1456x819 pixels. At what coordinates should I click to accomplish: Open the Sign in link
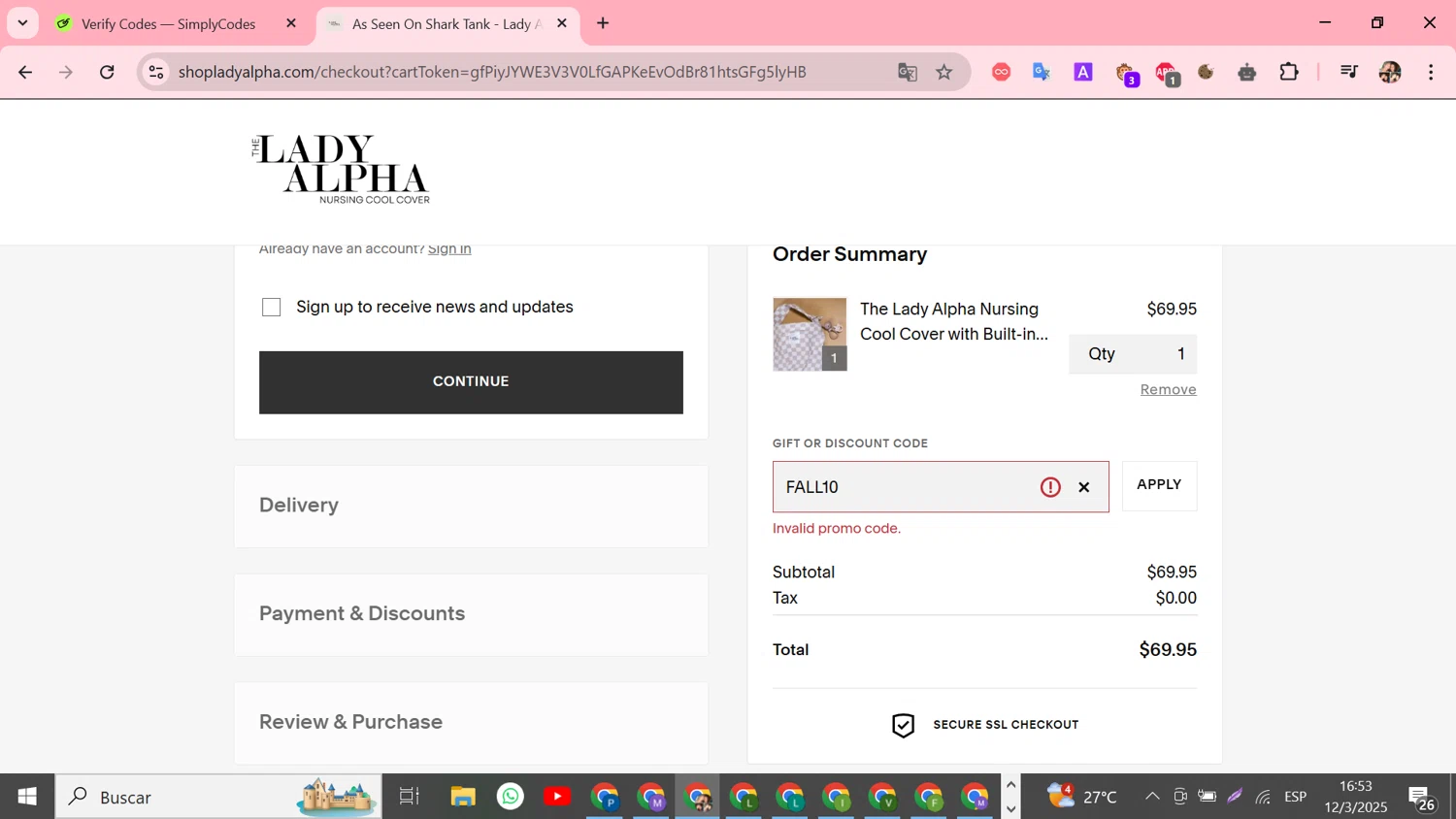(x=449, y=249)
